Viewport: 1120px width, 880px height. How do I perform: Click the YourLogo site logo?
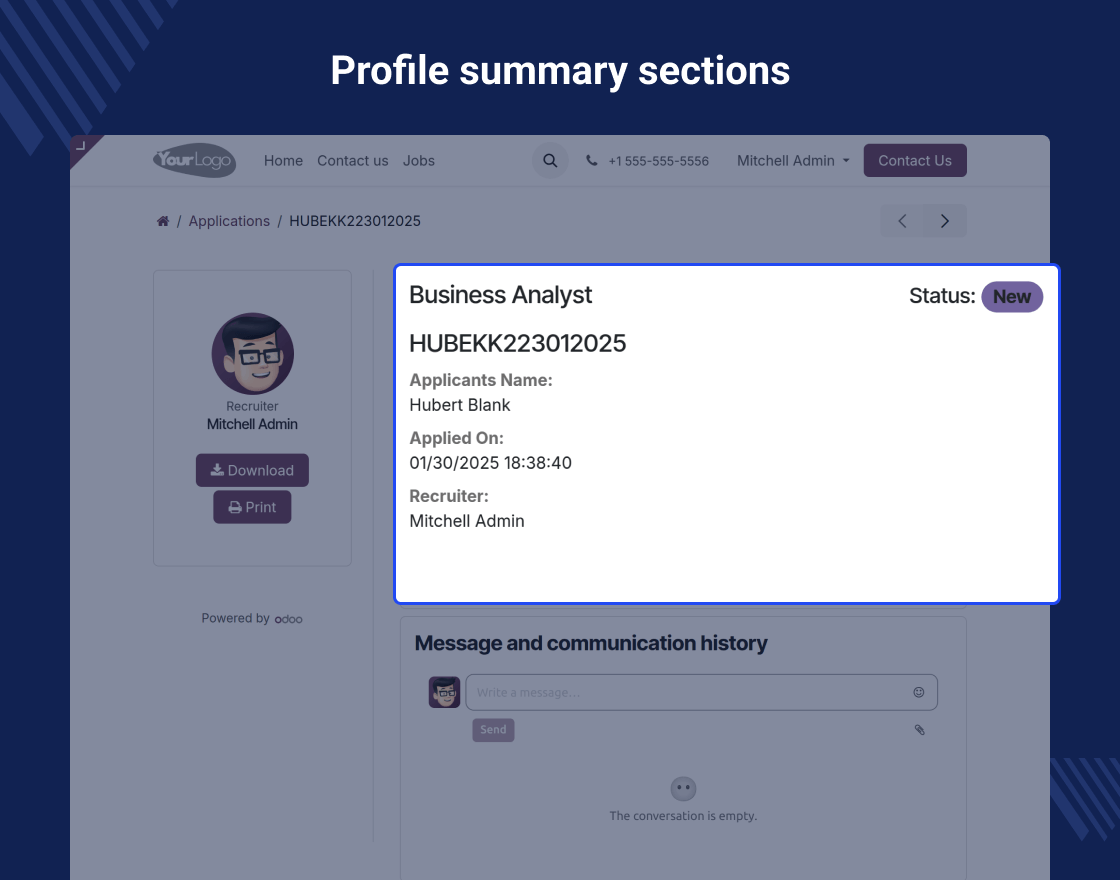[194, 160]
